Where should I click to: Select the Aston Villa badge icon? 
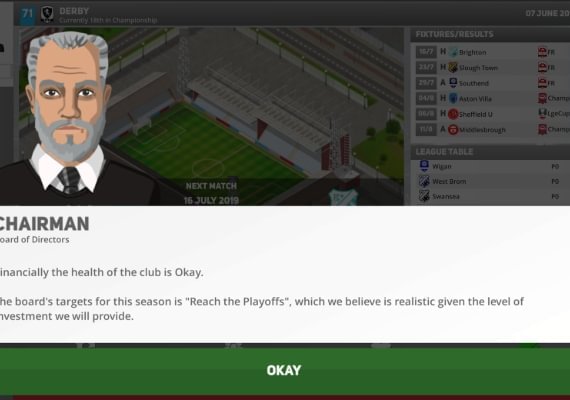click(x=453, y=99)
